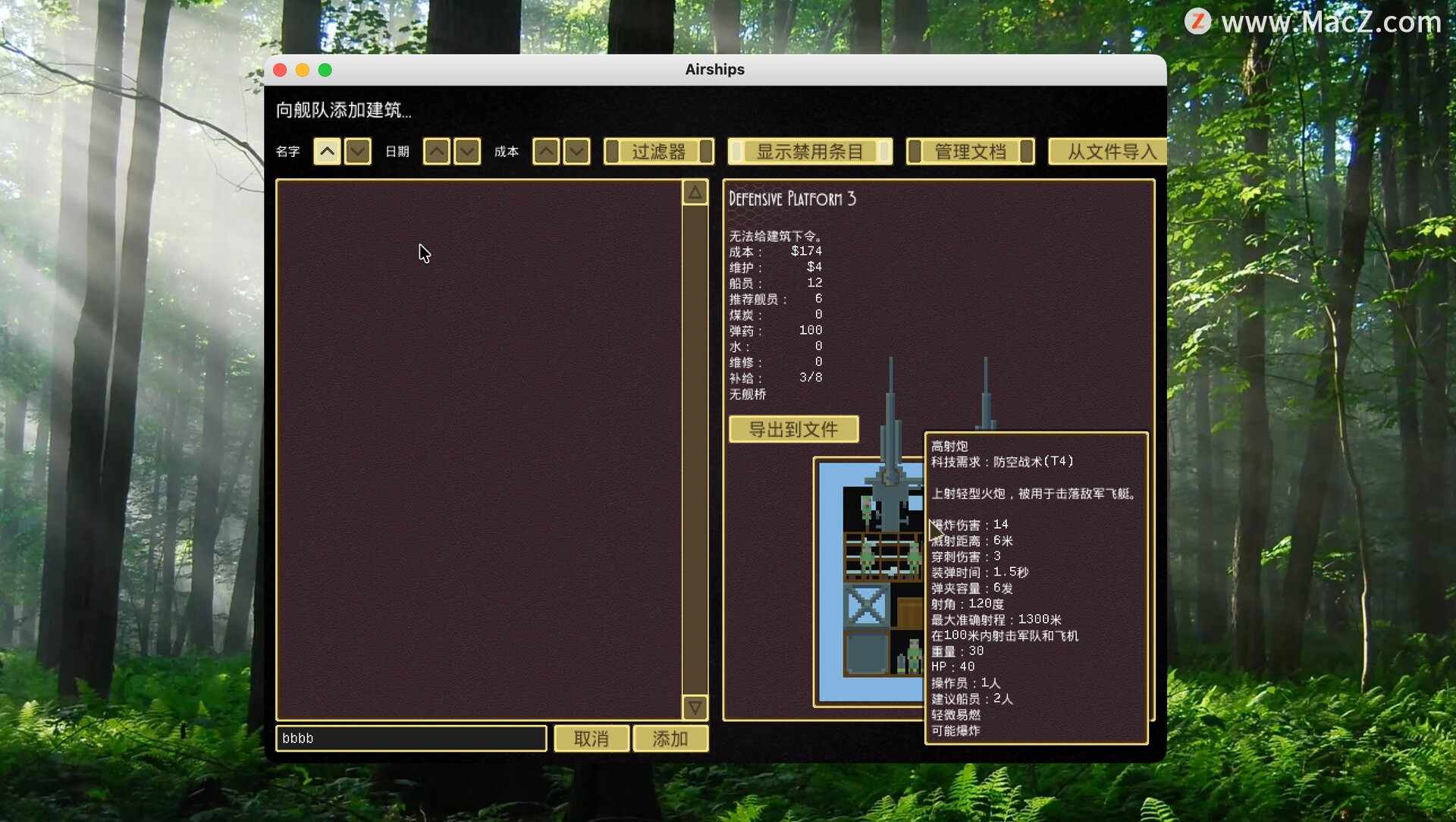Click the 添加 add button

670,739
